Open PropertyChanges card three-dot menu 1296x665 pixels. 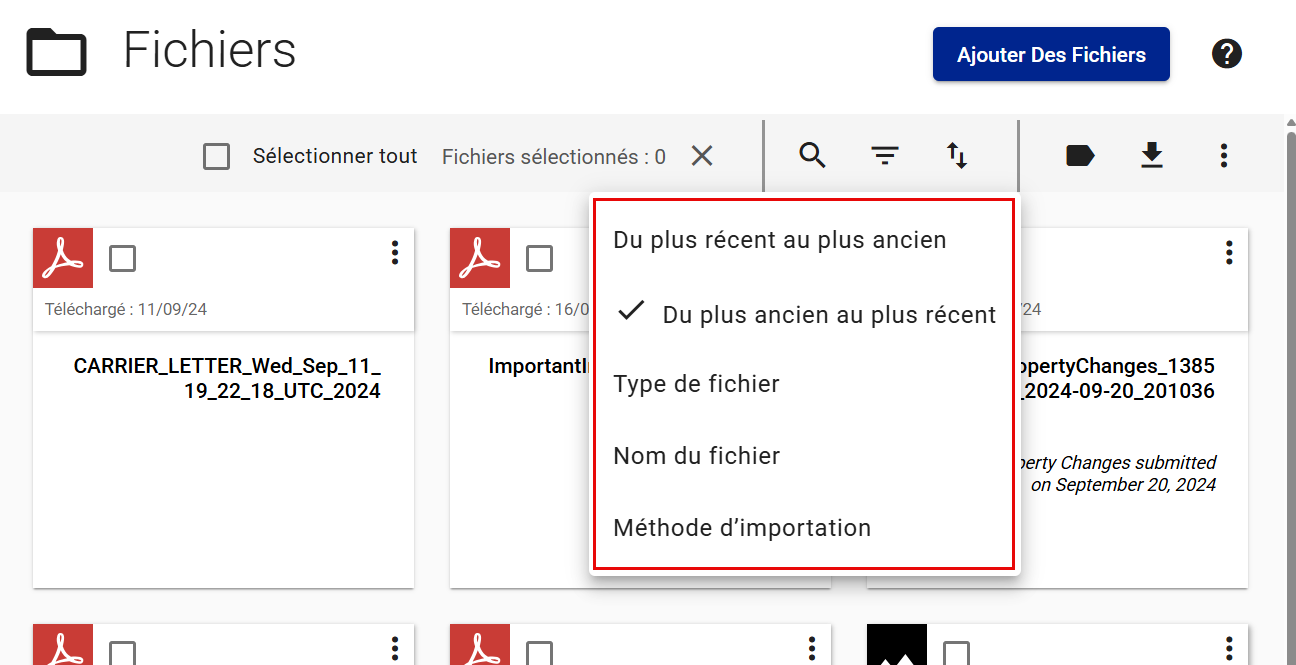1229,253
